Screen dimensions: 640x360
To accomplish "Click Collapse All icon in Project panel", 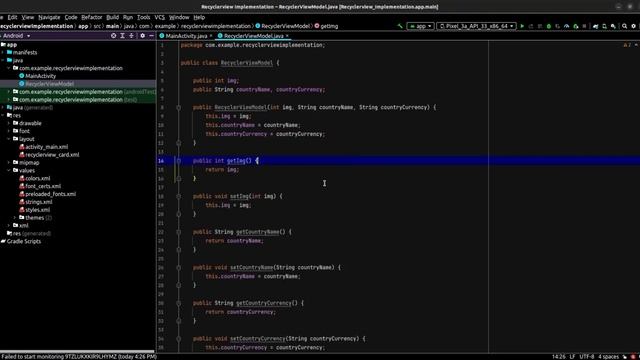I will click(x=131, y=36).
